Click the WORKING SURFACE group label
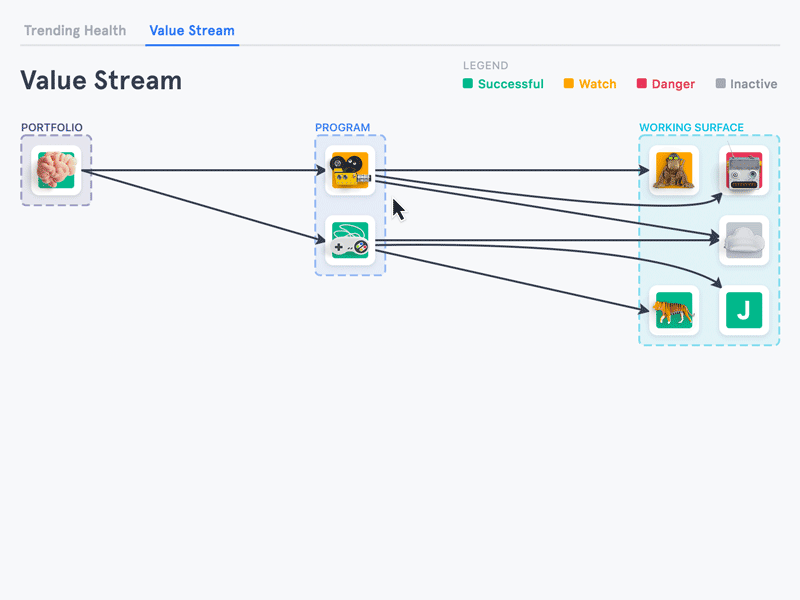The image size is (800, 600). coord(691,127)
